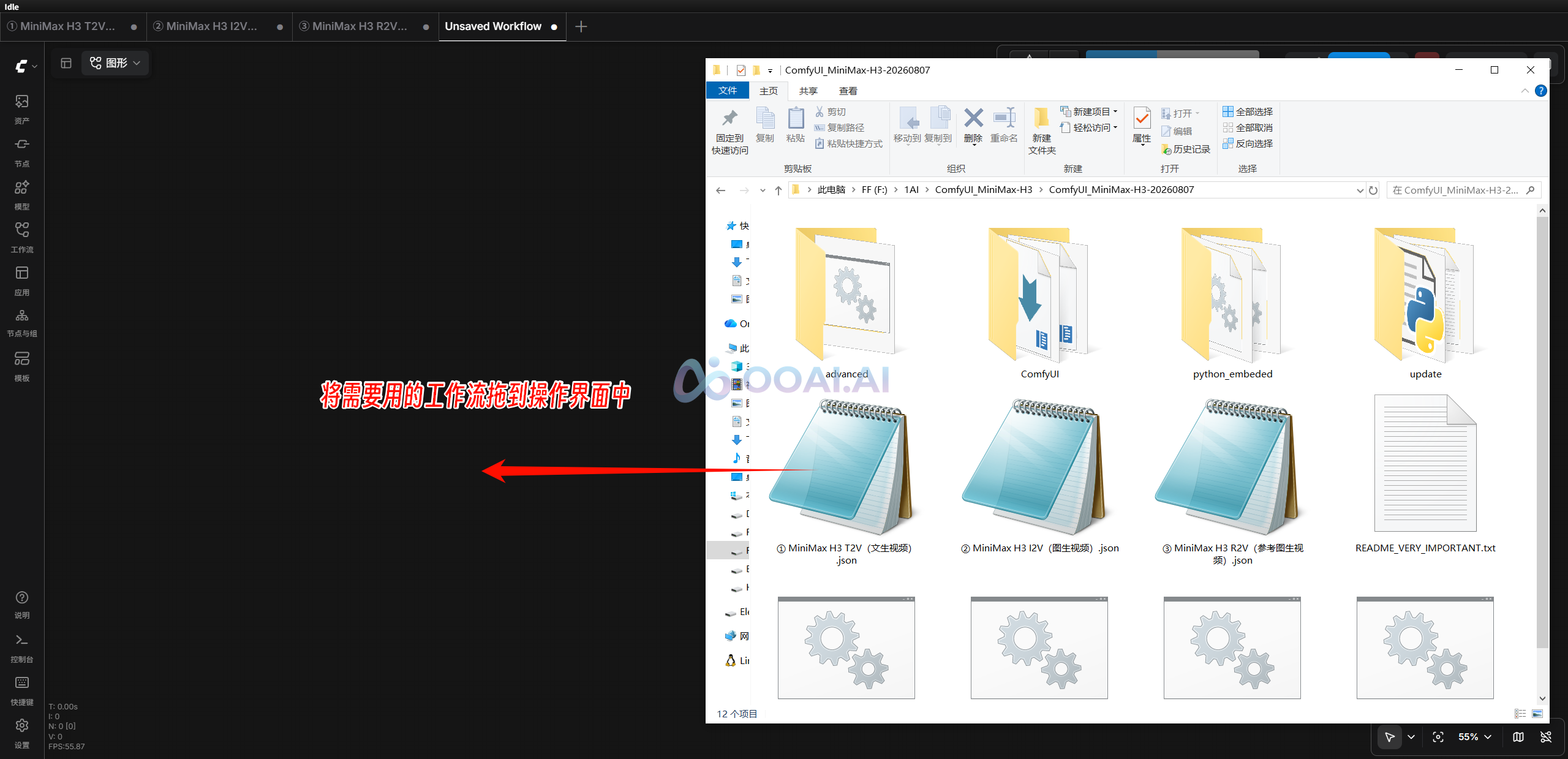Open the quick access toolbar customize arrow
This screenshot has width=1568, height=759.
(x=770, y=70)
